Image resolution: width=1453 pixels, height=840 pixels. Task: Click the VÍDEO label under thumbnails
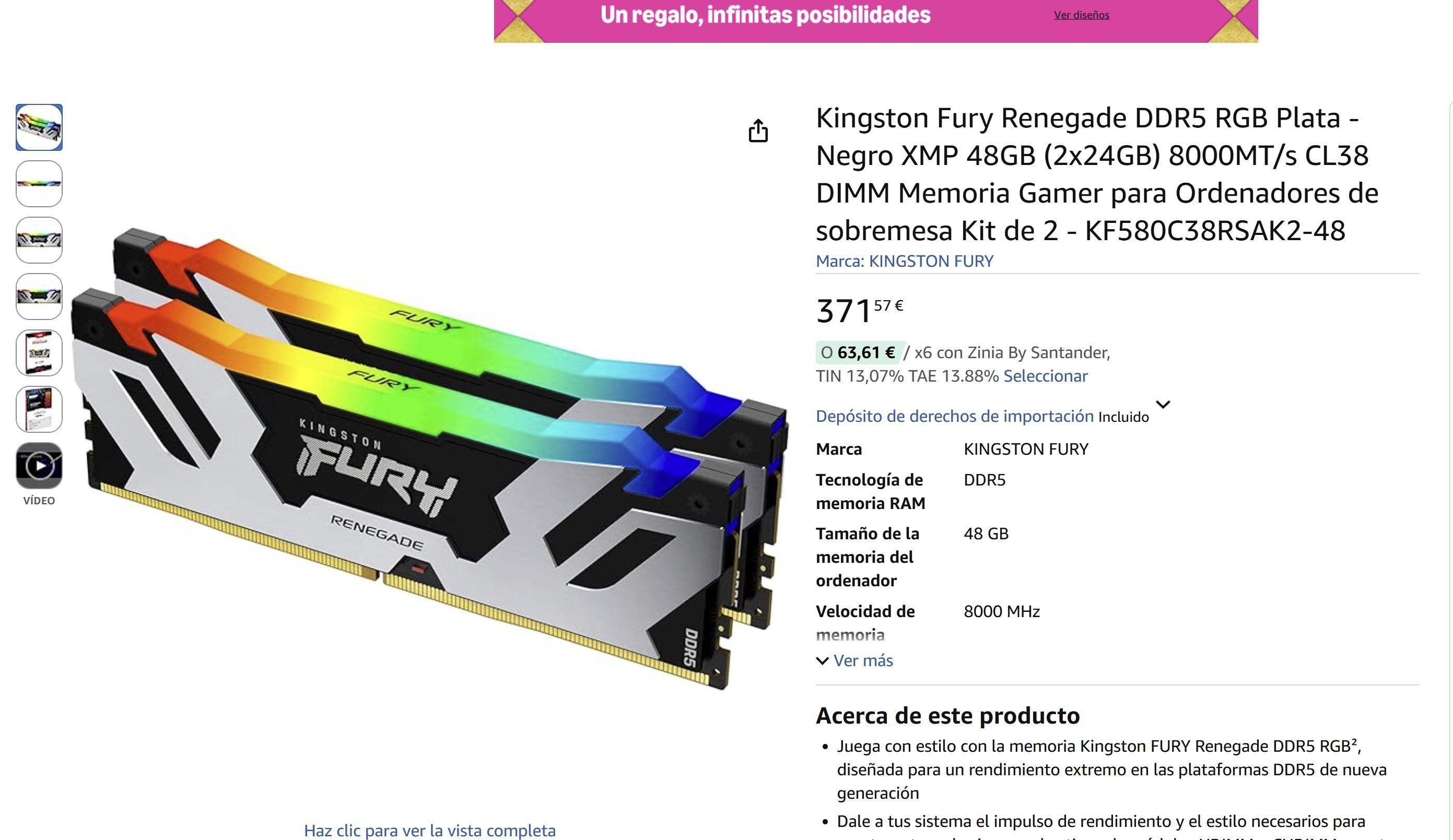(39, 501)
